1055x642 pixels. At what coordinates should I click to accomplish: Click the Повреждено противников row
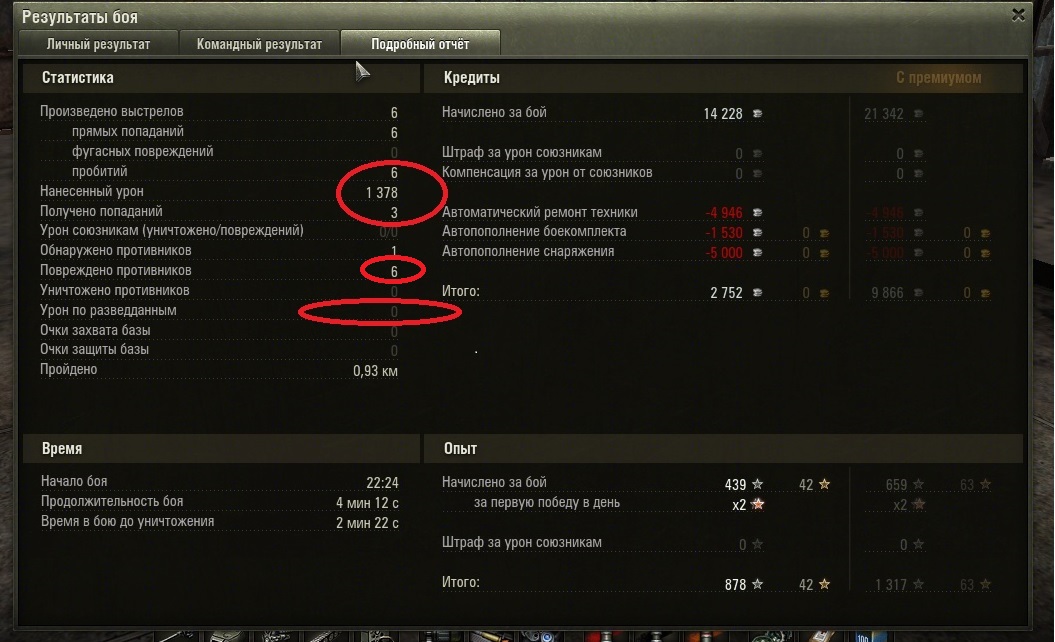click(219, 271)
